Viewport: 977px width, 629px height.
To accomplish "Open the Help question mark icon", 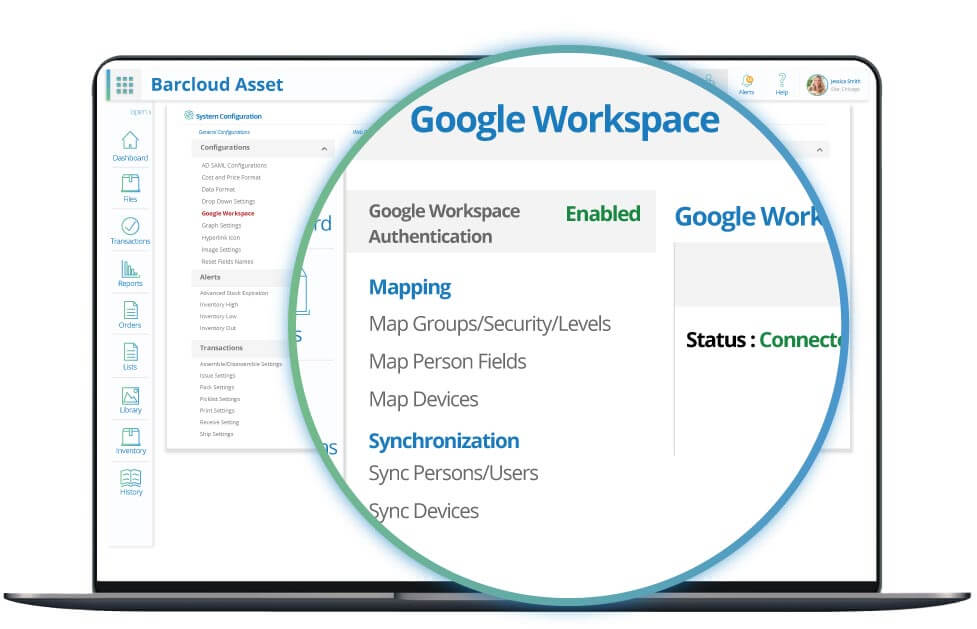I will coord(781,80).
